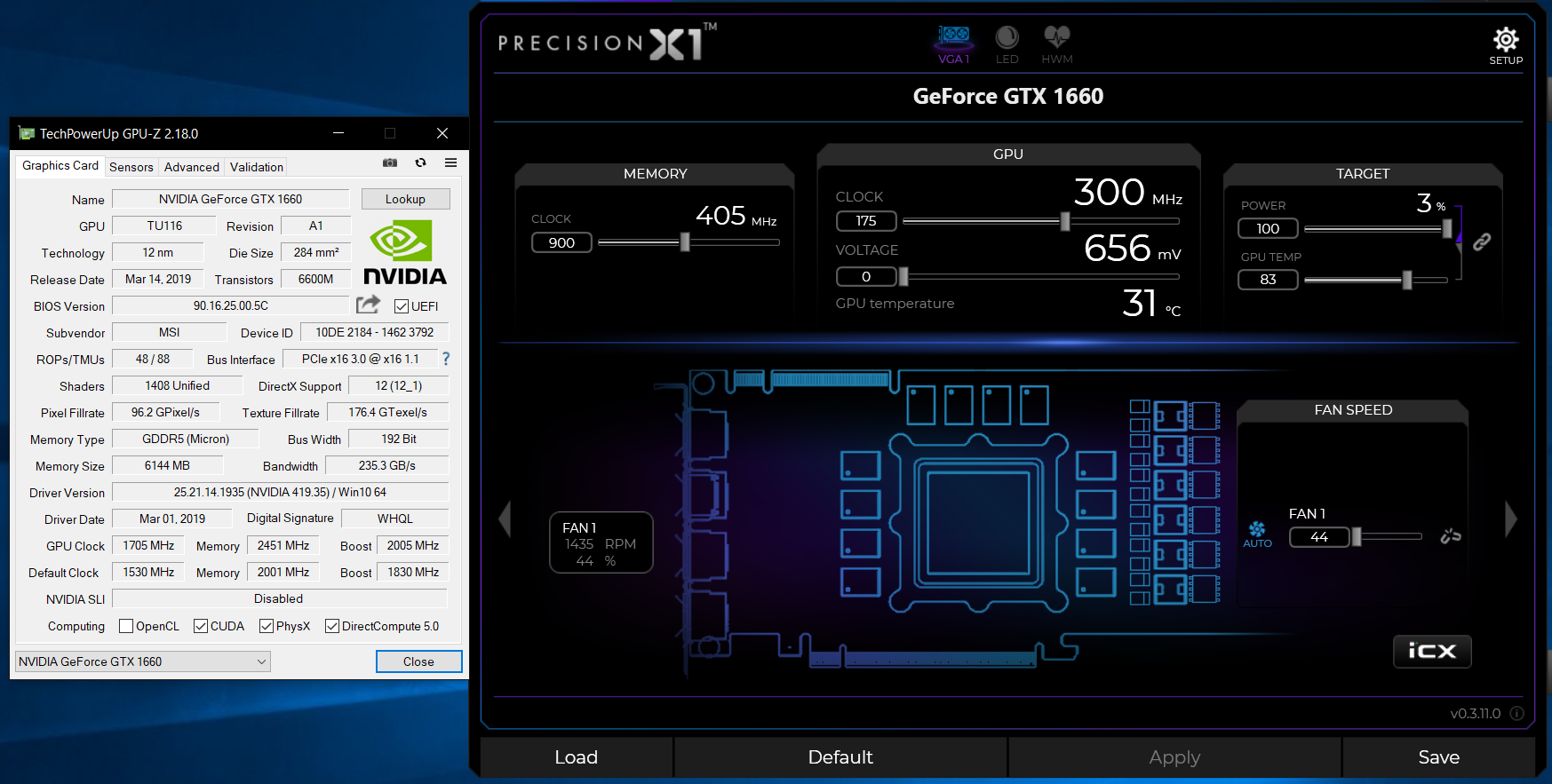Image resolution: width=1552 pixels, height=784 pixels.
Task: Click the Precision X1 logo
Action: click(607, 42)
